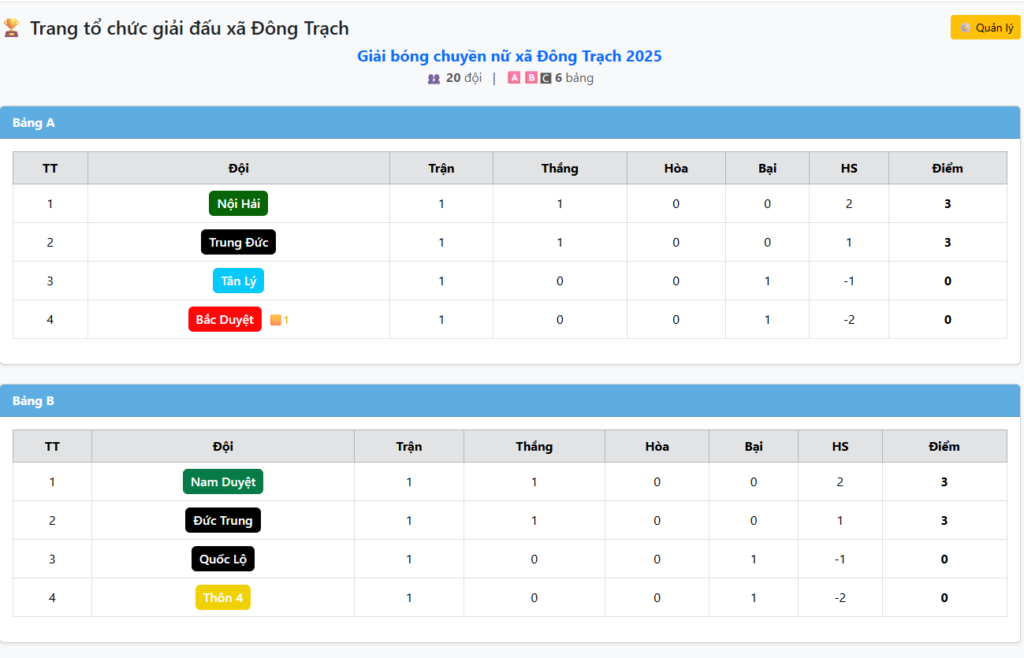Click the Điểm column header in Bảng A
The image size is (1024, 658).
pos(947,168)
